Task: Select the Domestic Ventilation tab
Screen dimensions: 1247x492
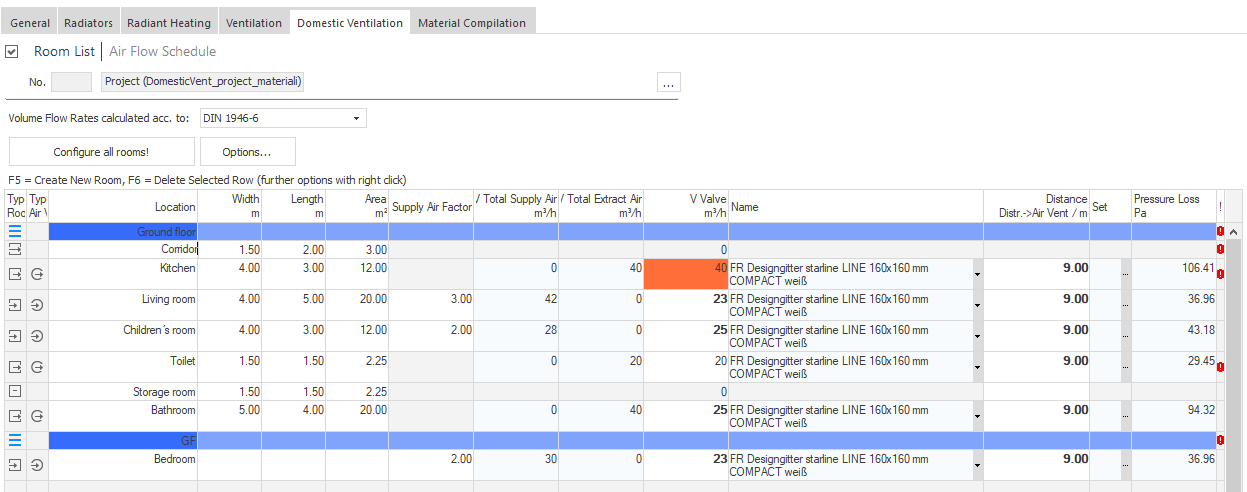Action: tap(350, 22)
